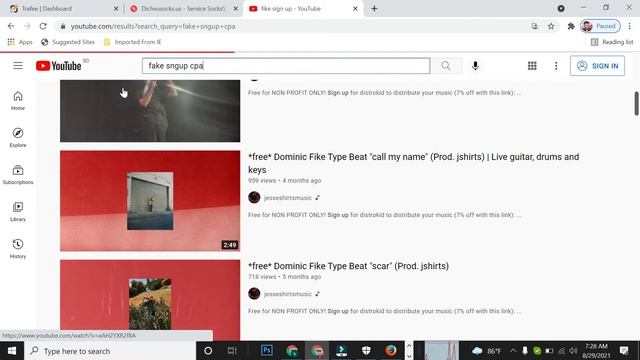640x360 pixels.
Task: Open Firefox from taskbar
Action: (391, 351)
